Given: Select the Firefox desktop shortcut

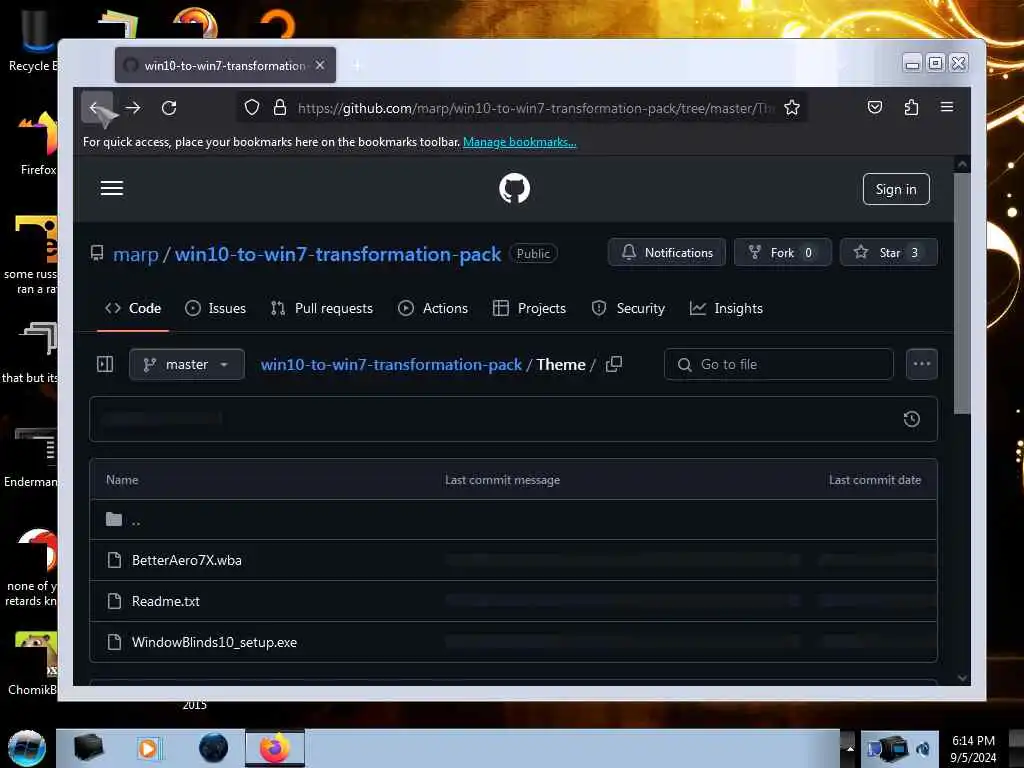Looking at the screenshot, I should [37, 144].
